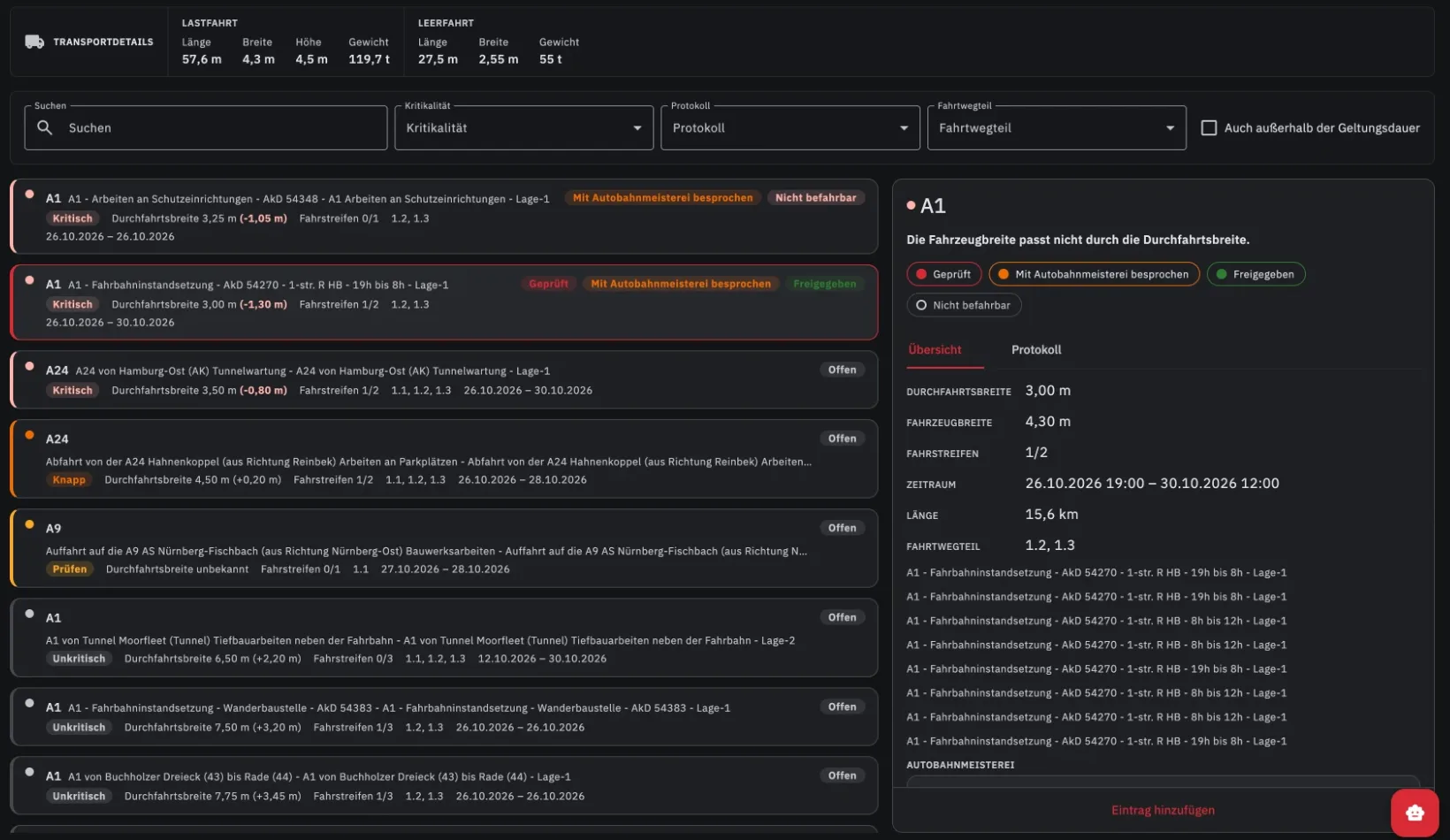Switch to the Protokoll tab

1036,349
